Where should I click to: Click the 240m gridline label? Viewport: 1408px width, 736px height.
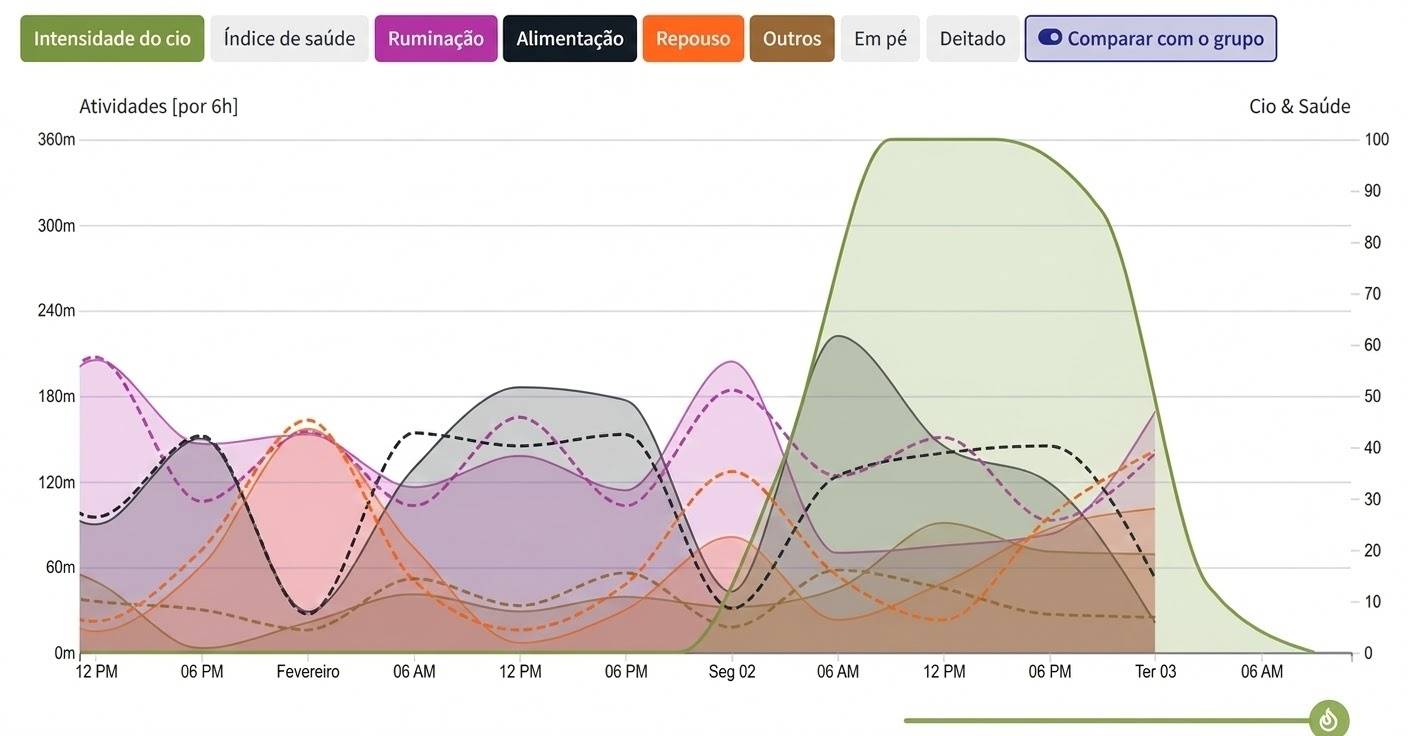tap(57, 310)
